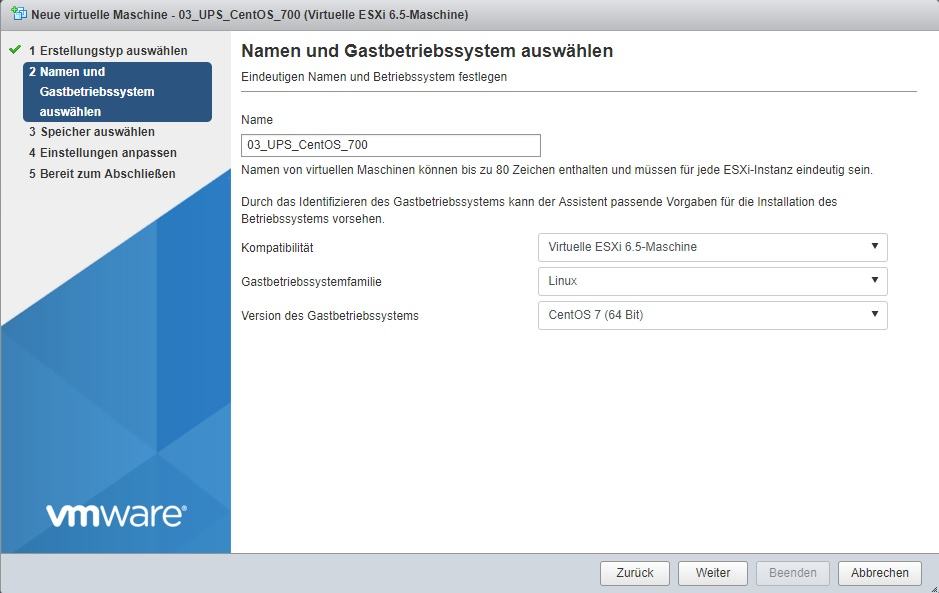Select step 2 Namen und Gastbetriebssystem auswählen
Viewport: 939px width, 593px height.
coord(117,92)
